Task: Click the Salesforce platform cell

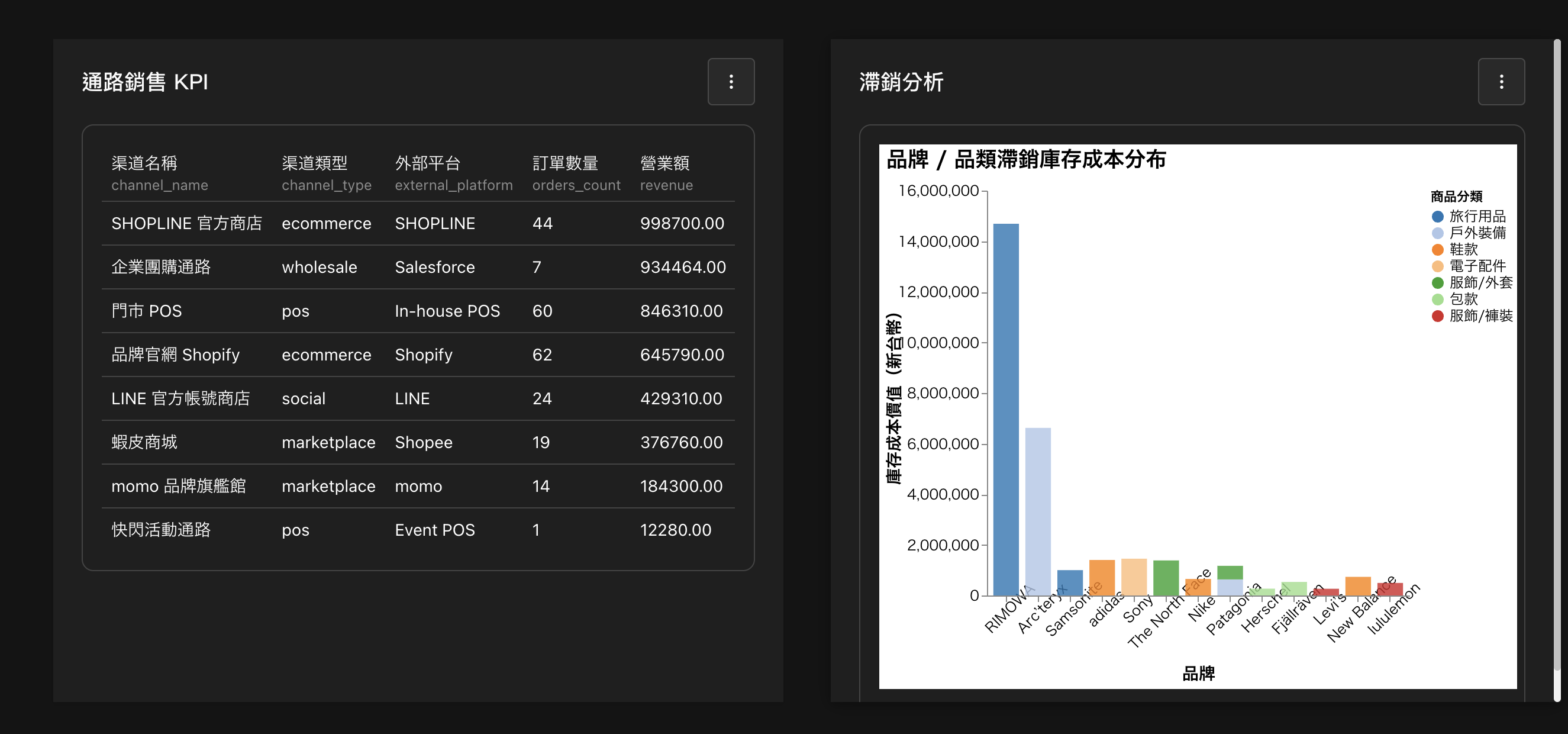Action: point(435,267)
